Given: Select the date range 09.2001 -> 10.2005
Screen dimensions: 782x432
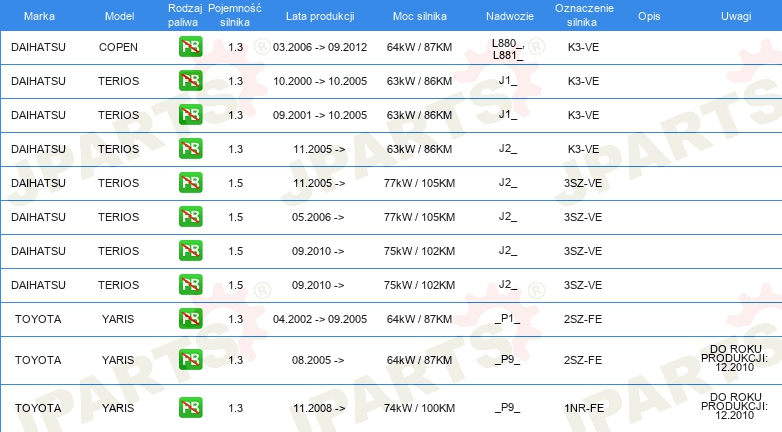Looking at the screenshot, I should (x=320, y=115).
